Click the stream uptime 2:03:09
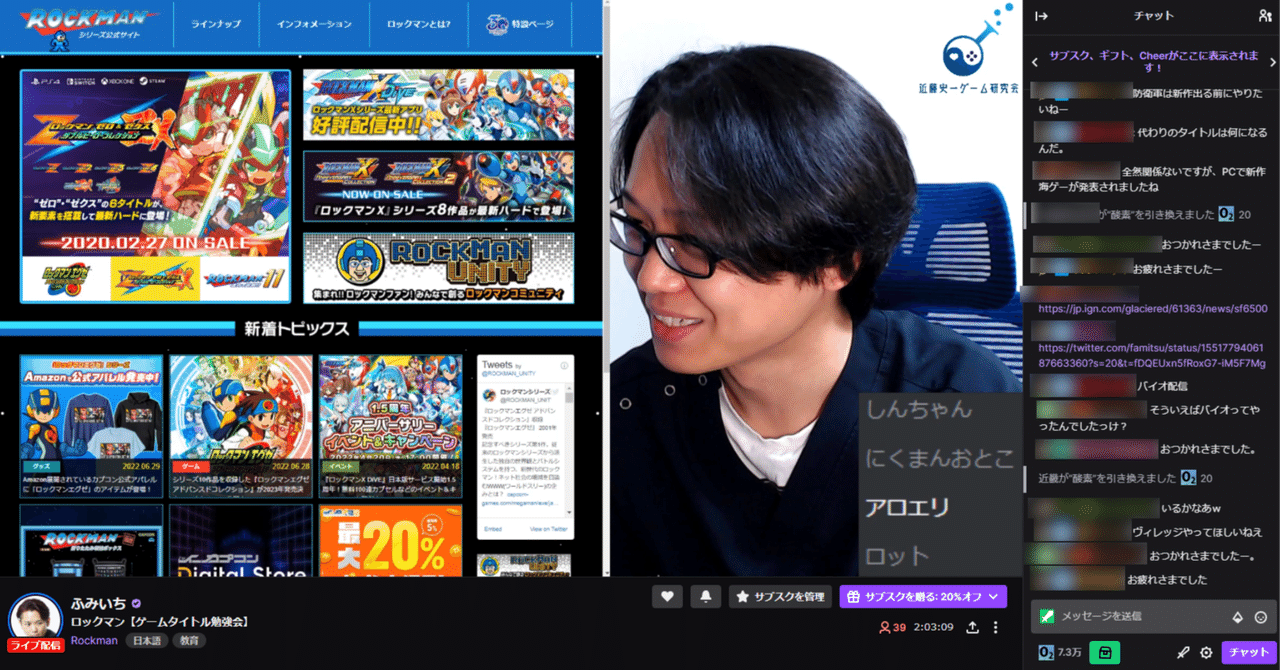The width and height of the screenshot is (1280, 670). tap(933, 627)
